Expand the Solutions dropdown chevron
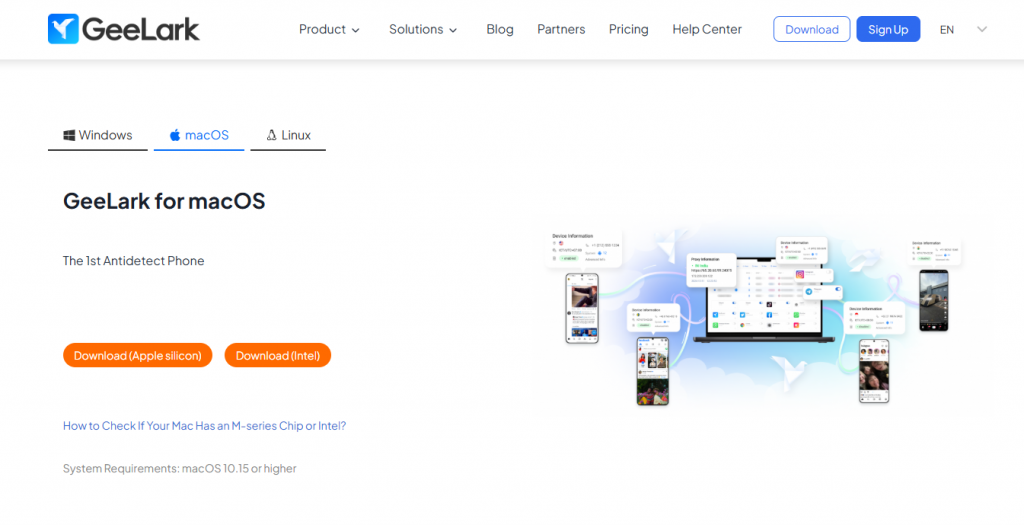 click(453, 30)
